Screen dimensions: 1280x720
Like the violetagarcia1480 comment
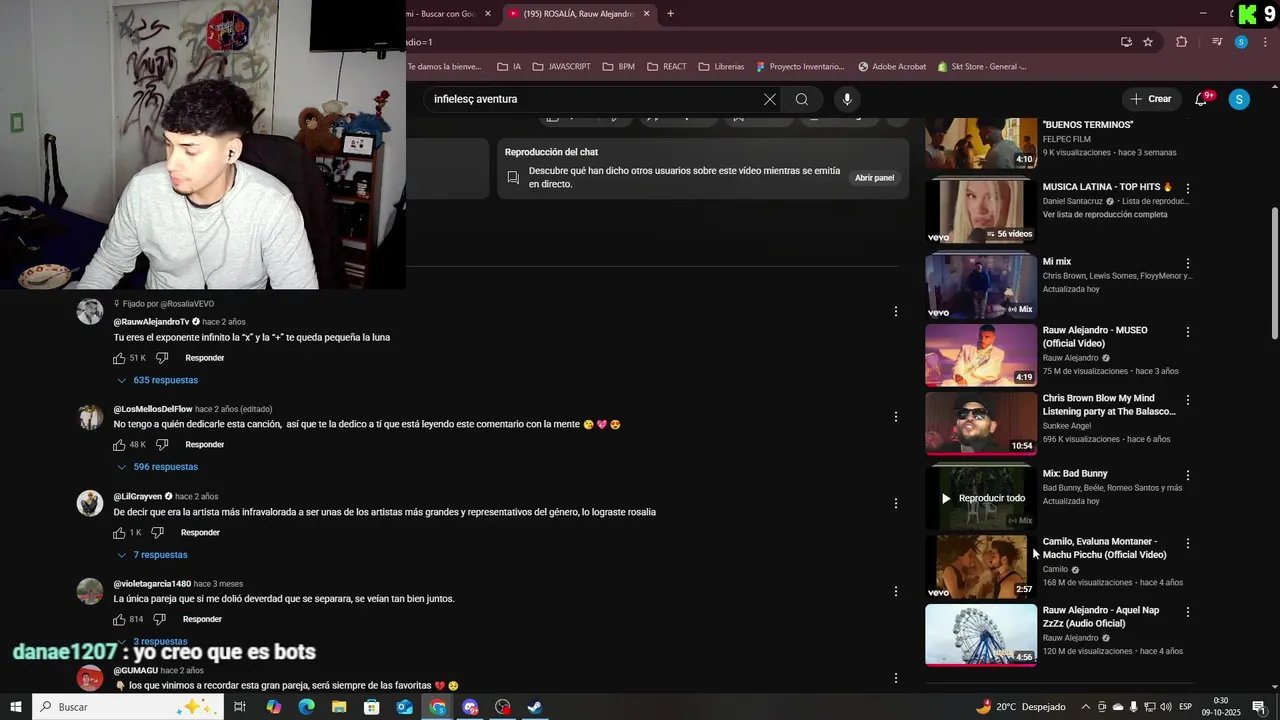coord(119,620)
